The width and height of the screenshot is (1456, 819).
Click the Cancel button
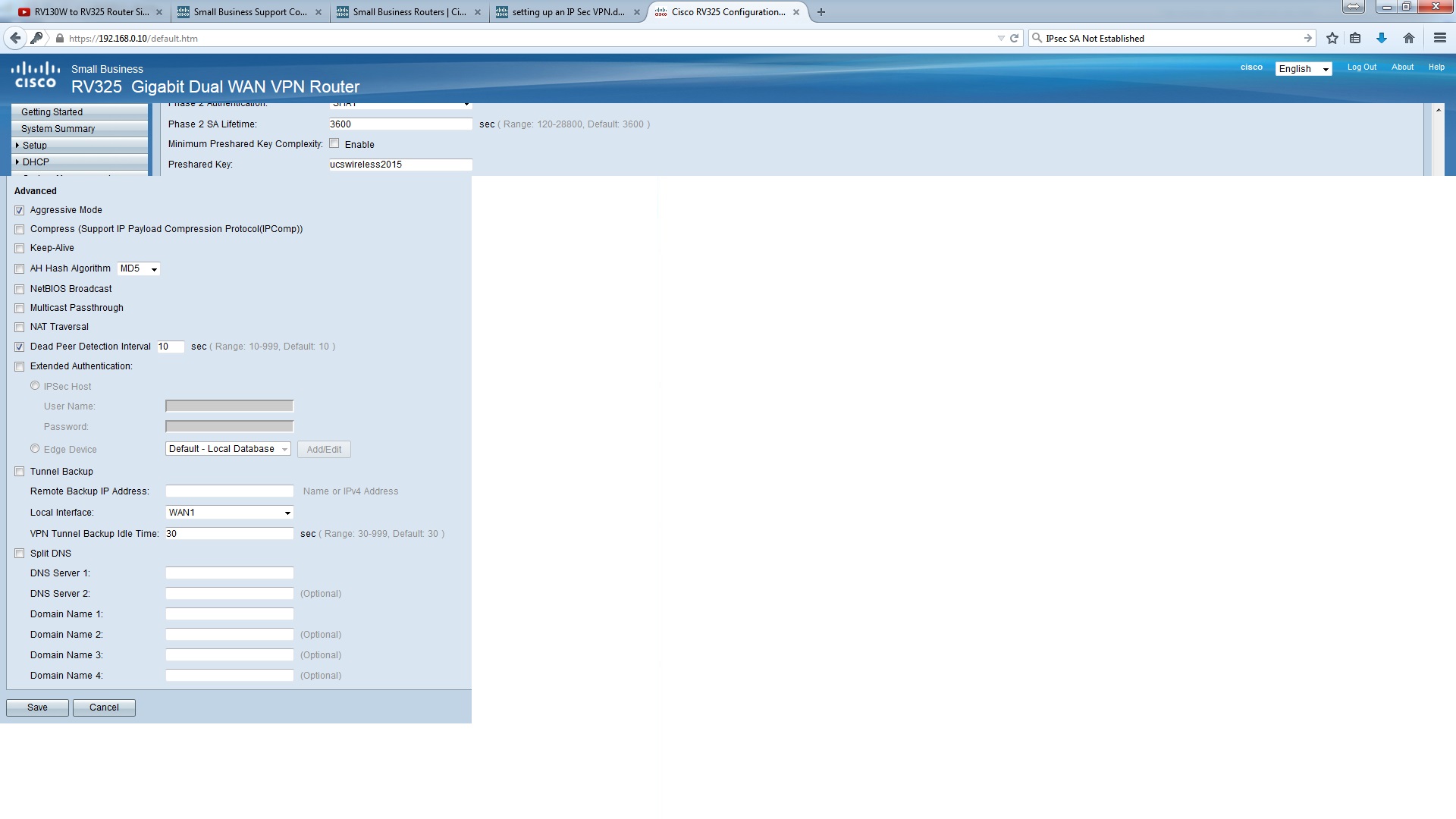click(x=104, y=708)
